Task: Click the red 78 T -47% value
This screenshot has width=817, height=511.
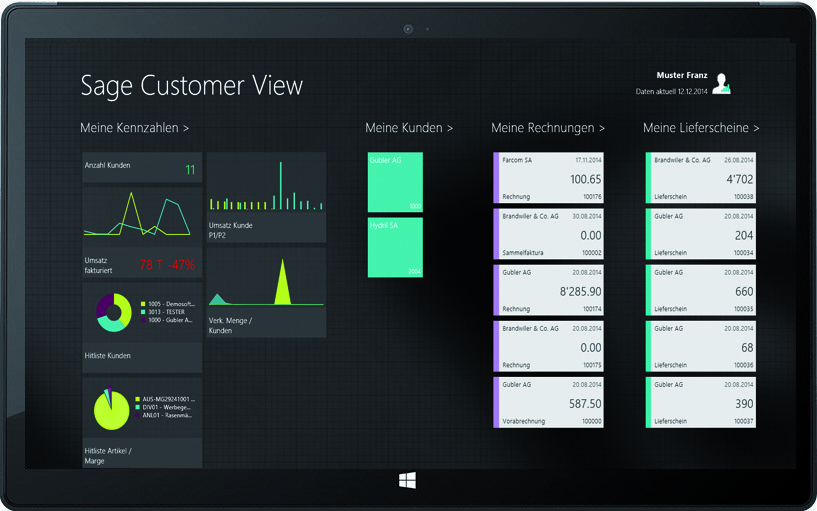Action: tap(167, 265)
